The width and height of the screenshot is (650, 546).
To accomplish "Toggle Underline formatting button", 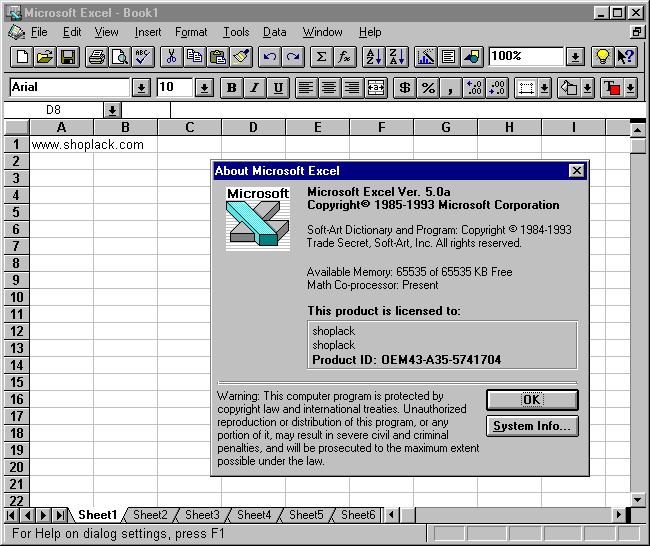I will 278,88.
